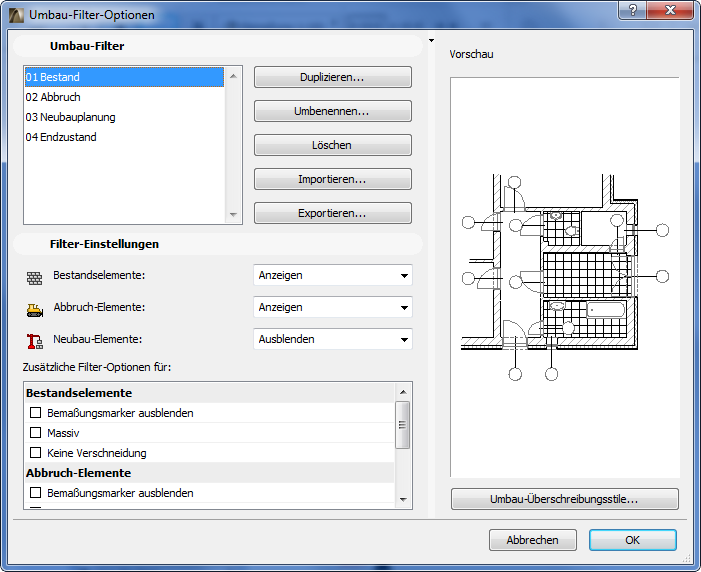Click the Bestandselemente brick wall icon
This screenshot has height=572, width=701.
(34, 278)
